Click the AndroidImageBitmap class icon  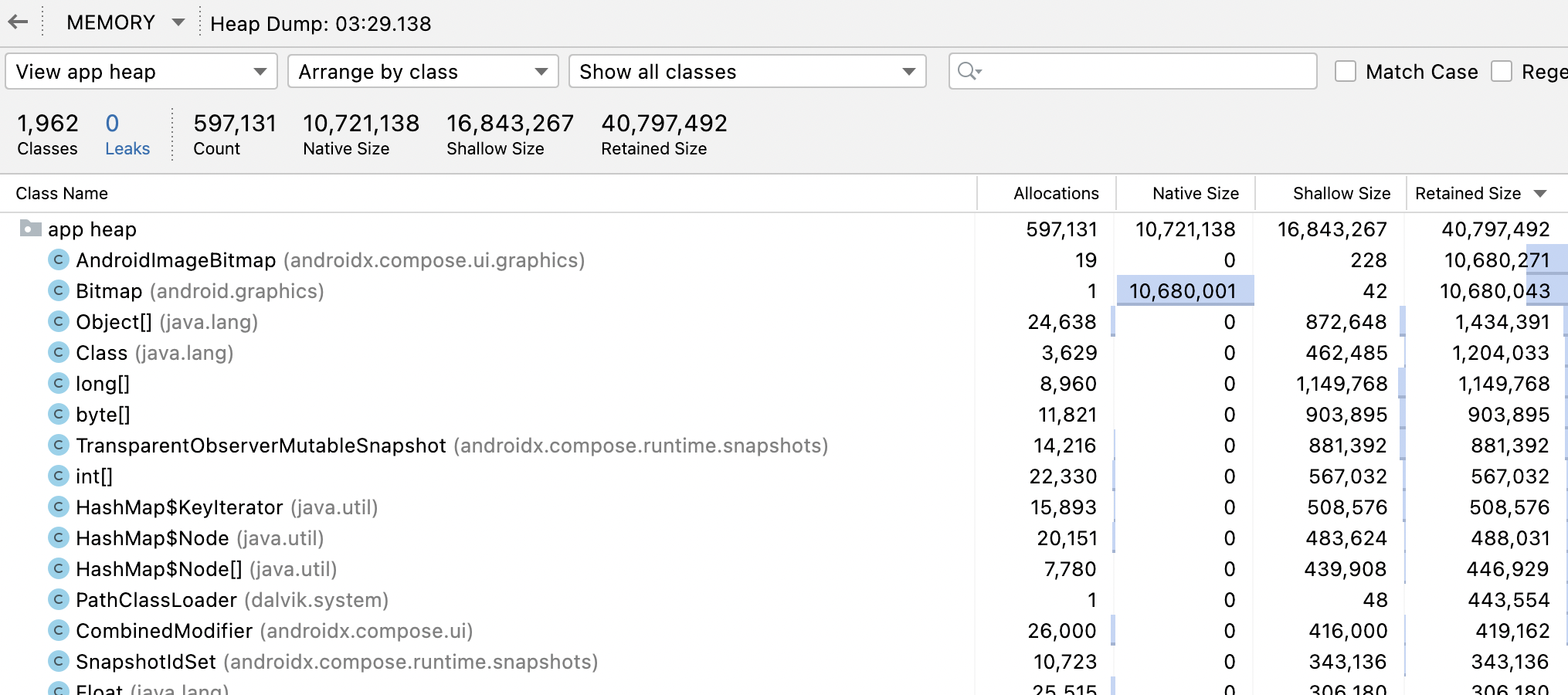point(59,260)
